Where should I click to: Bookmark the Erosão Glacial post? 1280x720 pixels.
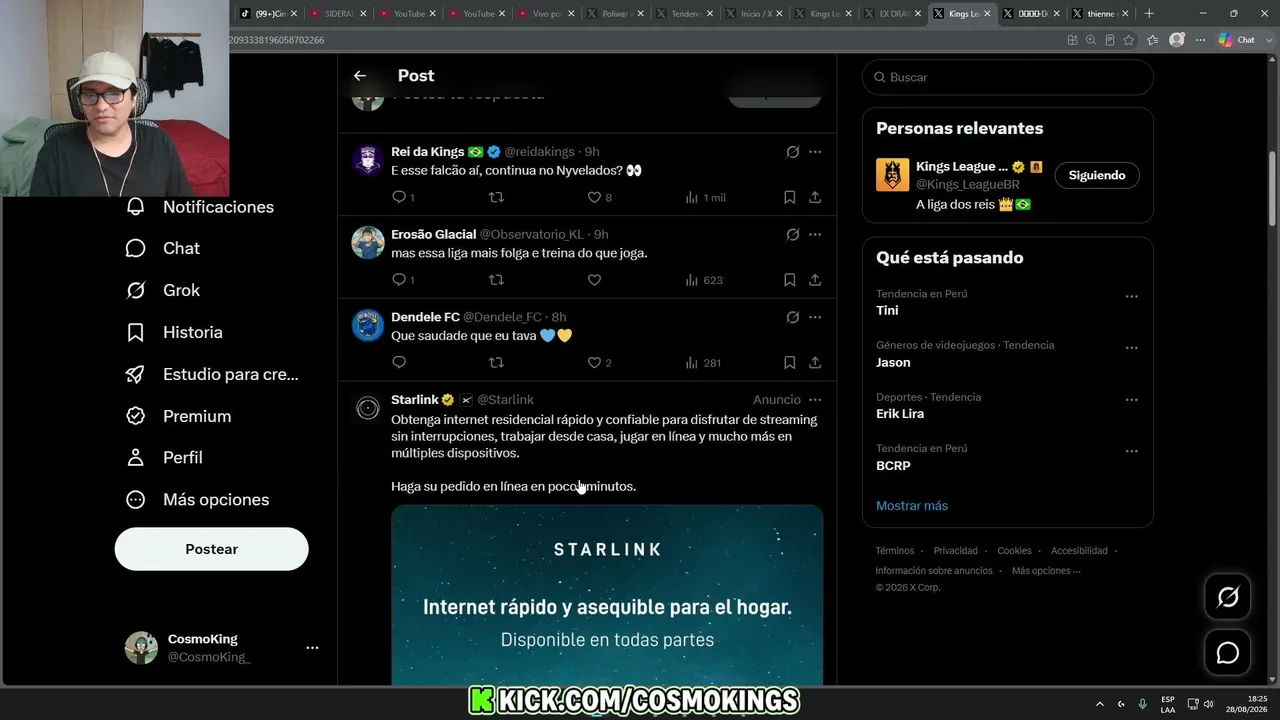tap(789, 280)
